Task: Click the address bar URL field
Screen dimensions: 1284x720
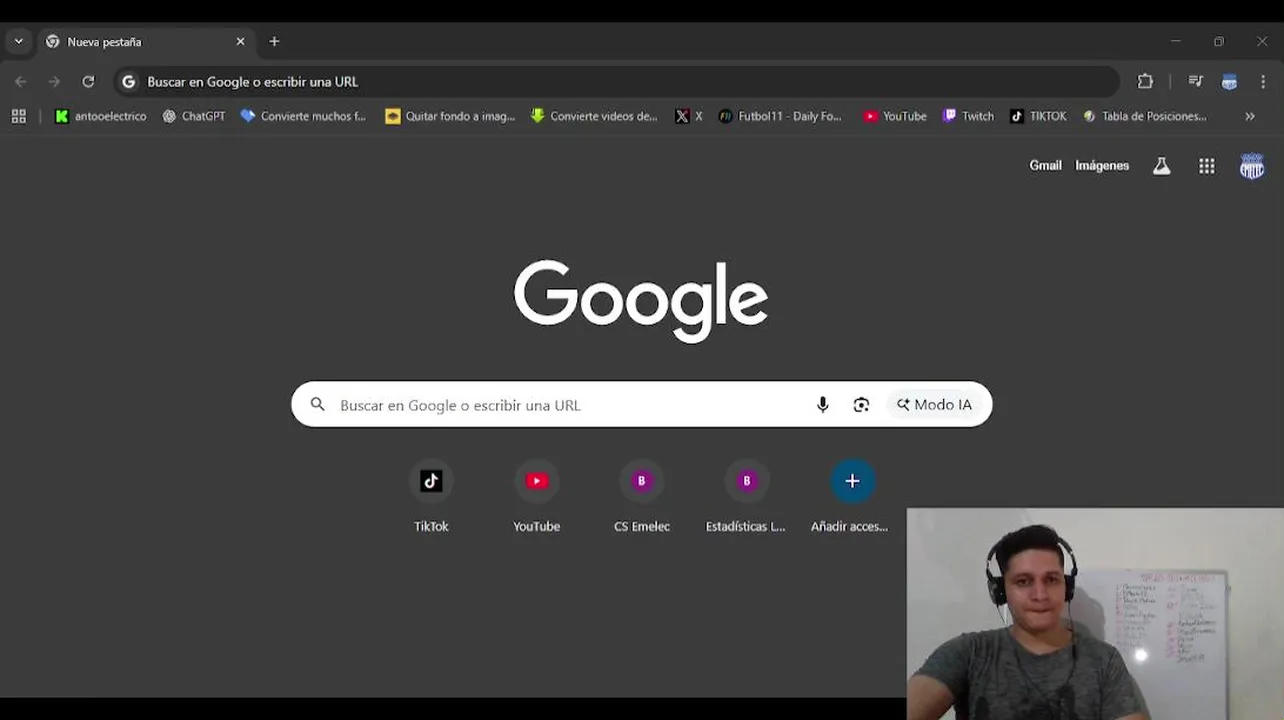Action: 617,82
